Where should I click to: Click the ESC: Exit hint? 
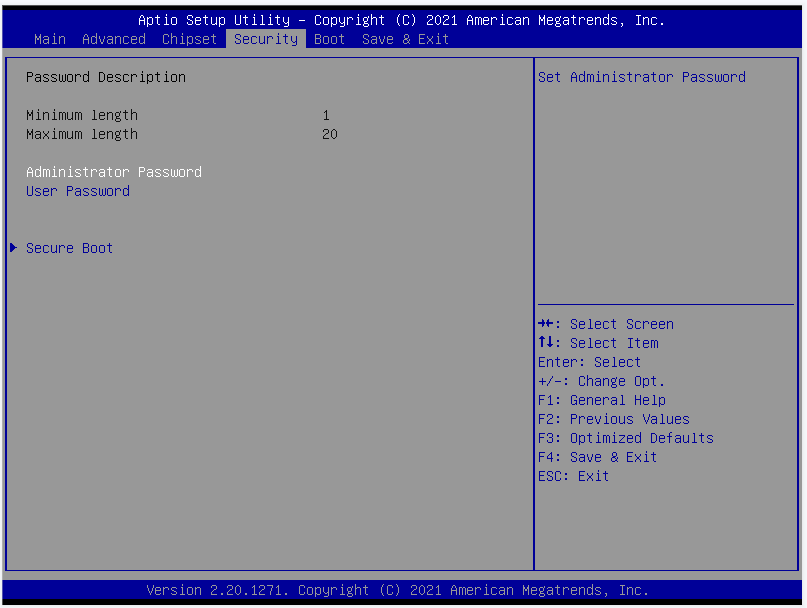(x=573, y=476)
